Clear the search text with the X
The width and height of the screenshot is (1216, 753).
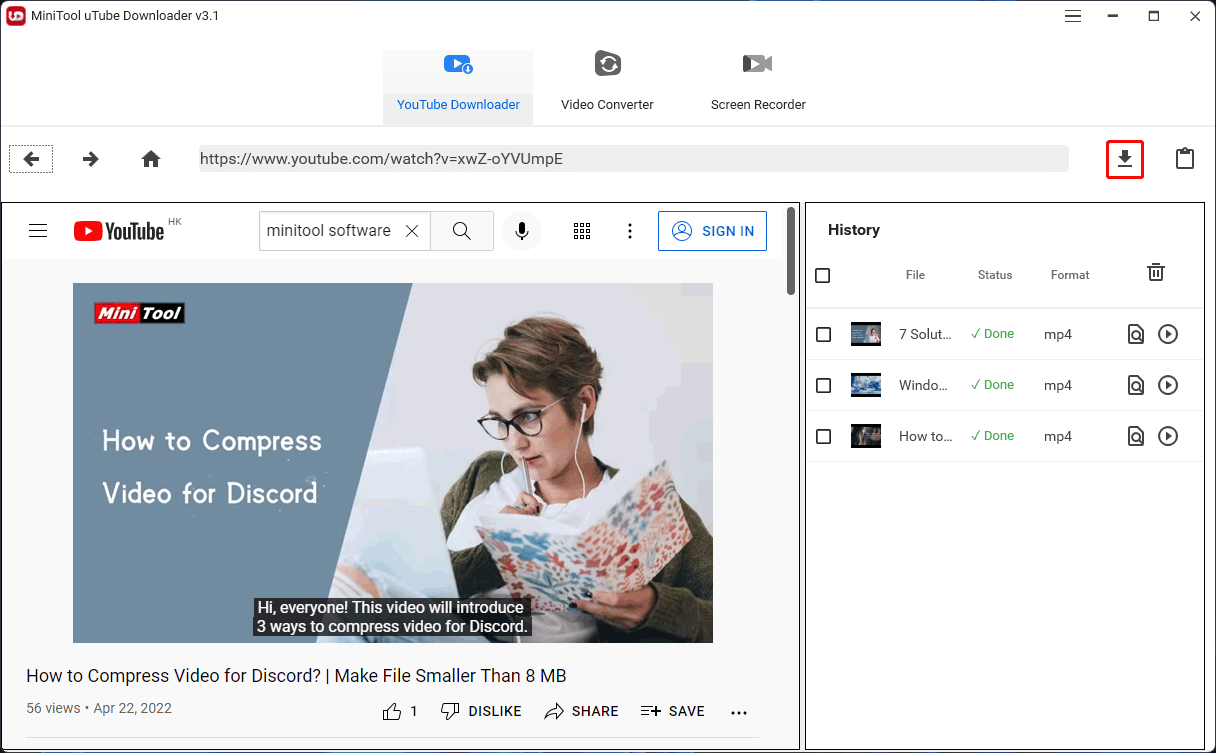pyautogui.click(x=412, y=231)
